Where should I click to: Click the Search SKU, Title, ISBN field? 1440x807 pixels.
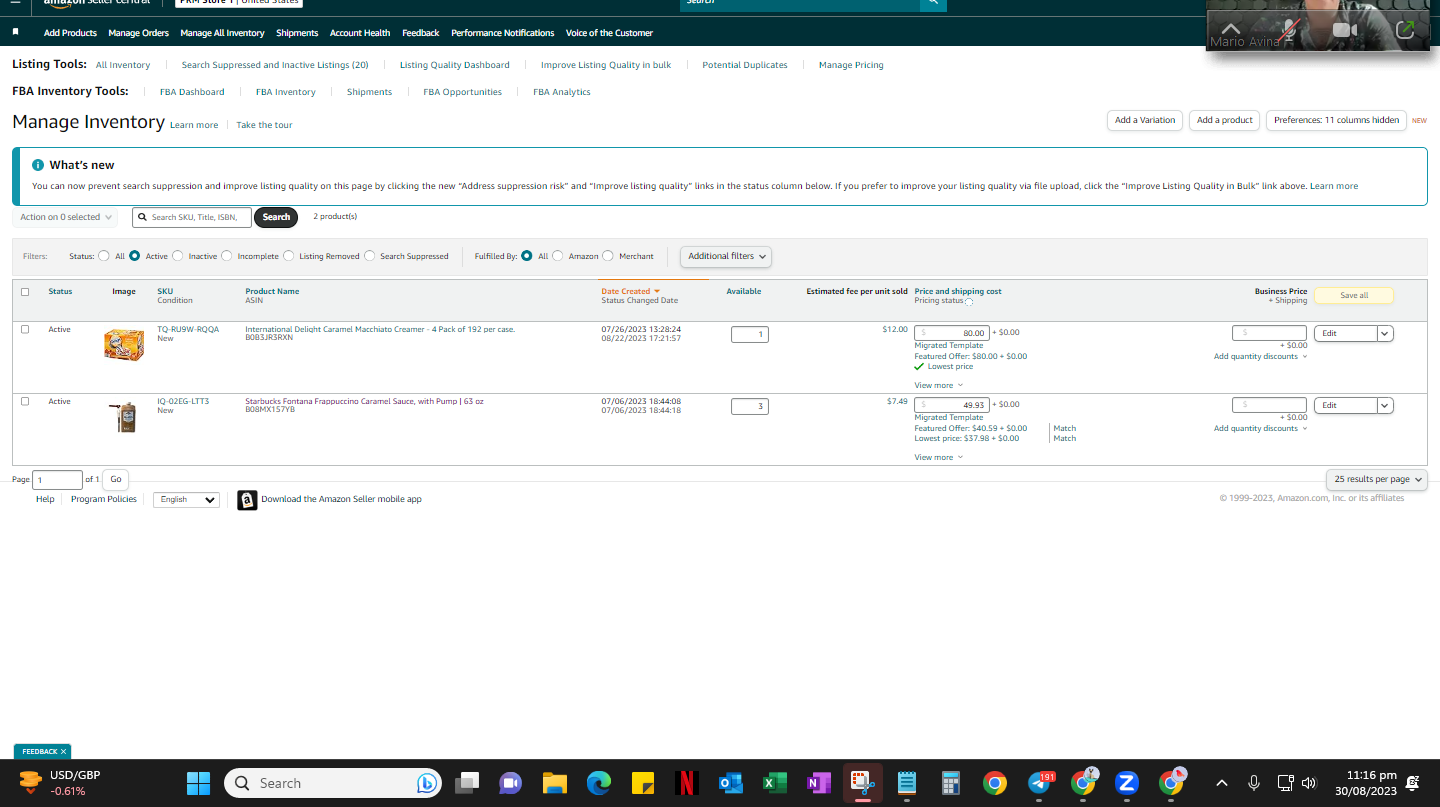192,217
